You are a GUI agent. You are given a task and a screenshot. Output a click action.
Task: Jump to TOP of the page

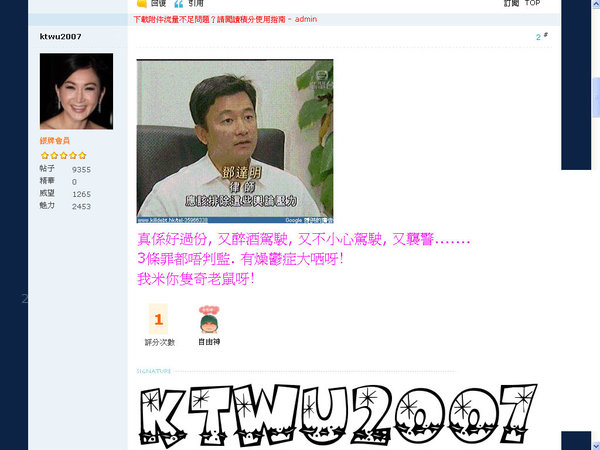point(532,3)
